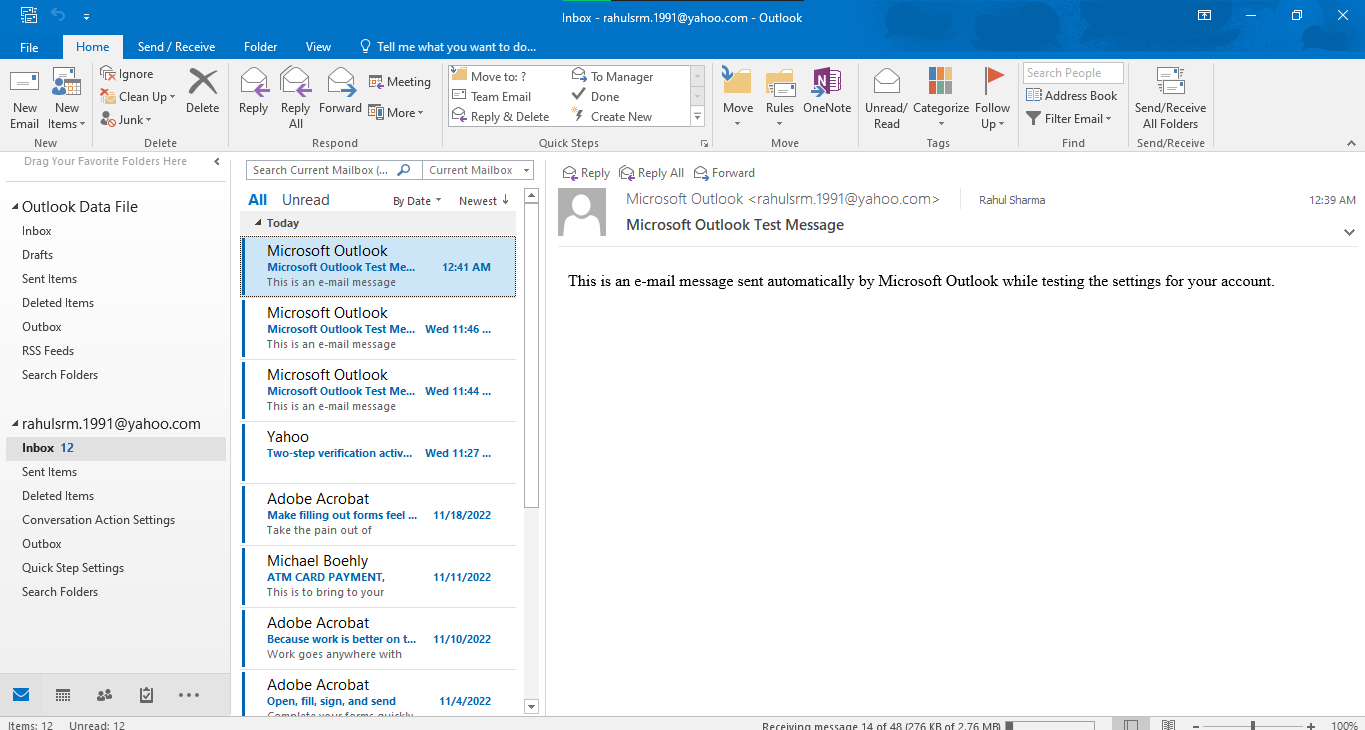Open the File tab
The width and height of the screenshot is (1365, 730).
coord(29,47)
